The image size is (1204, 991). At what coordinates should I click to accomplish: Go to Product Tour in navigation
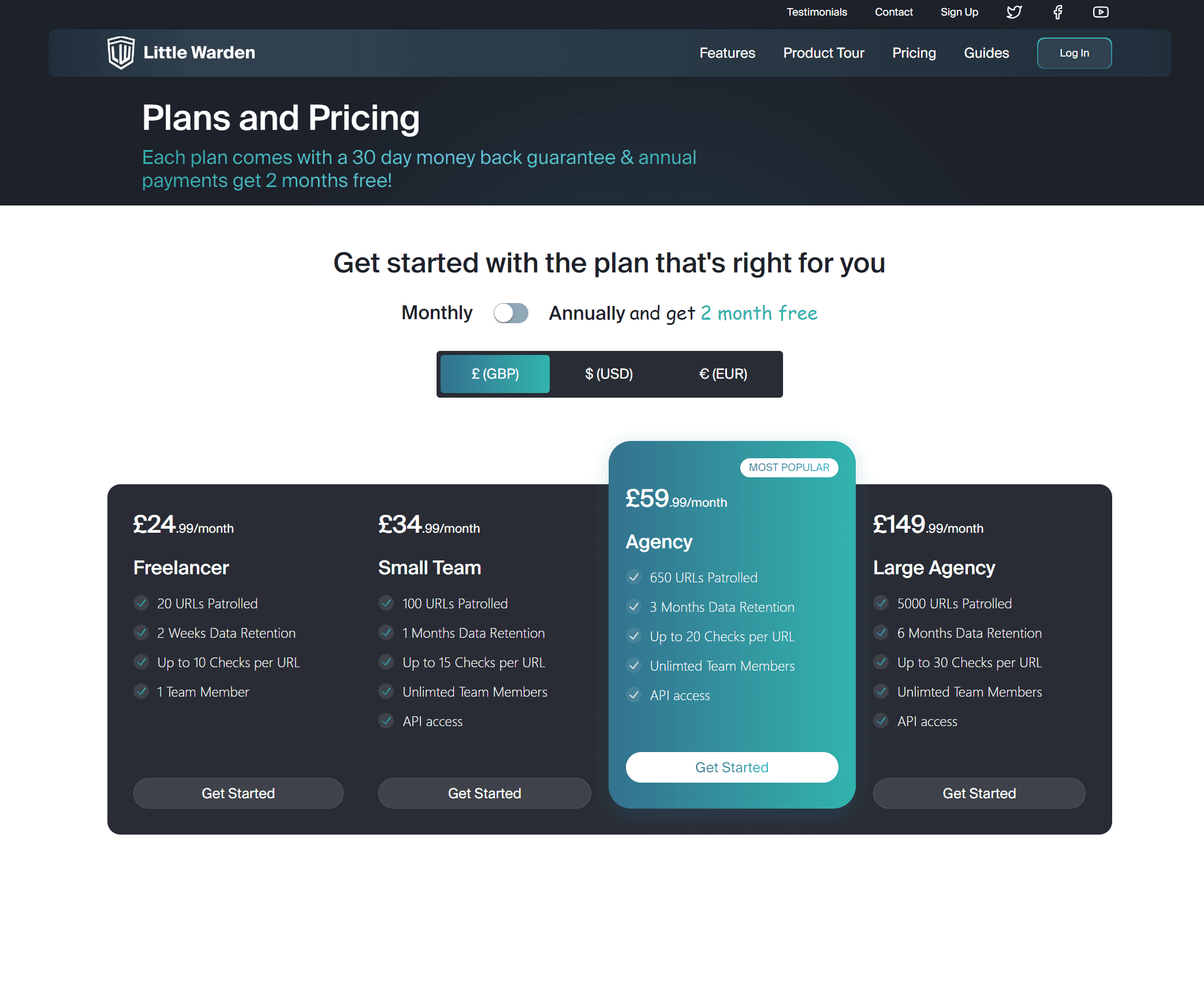(823, 53)
